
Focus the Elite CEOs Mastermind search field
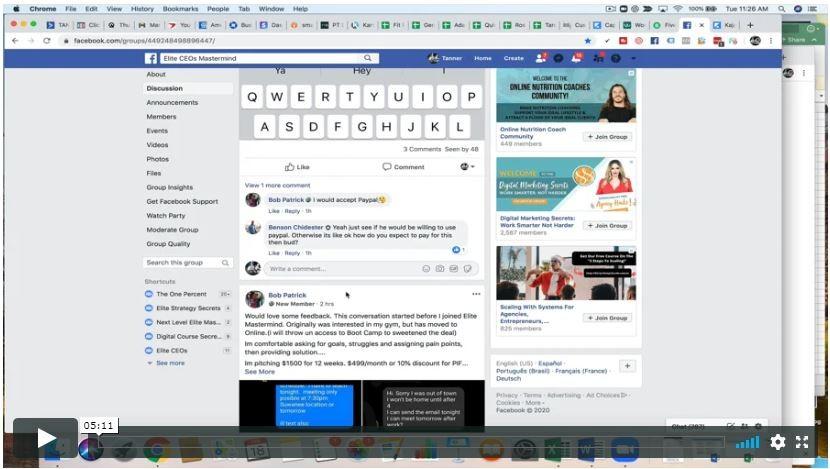point(261,58)
